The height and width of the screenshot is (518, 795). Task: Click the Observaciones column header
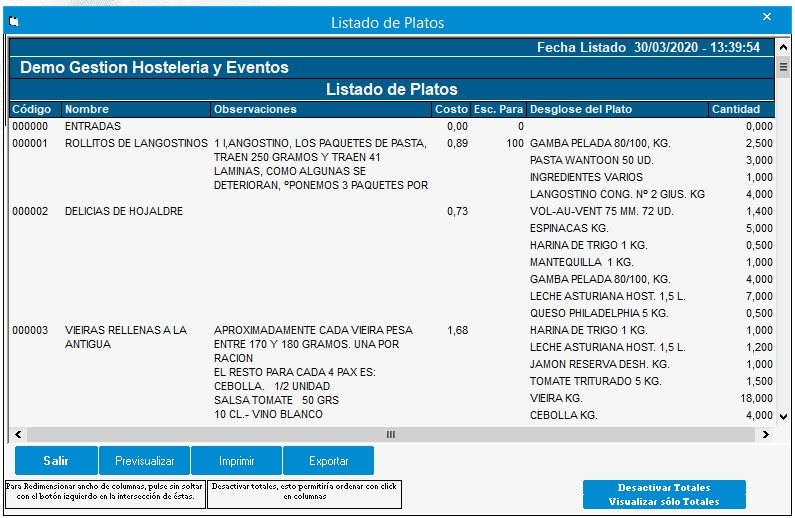(x=320, y=109)
